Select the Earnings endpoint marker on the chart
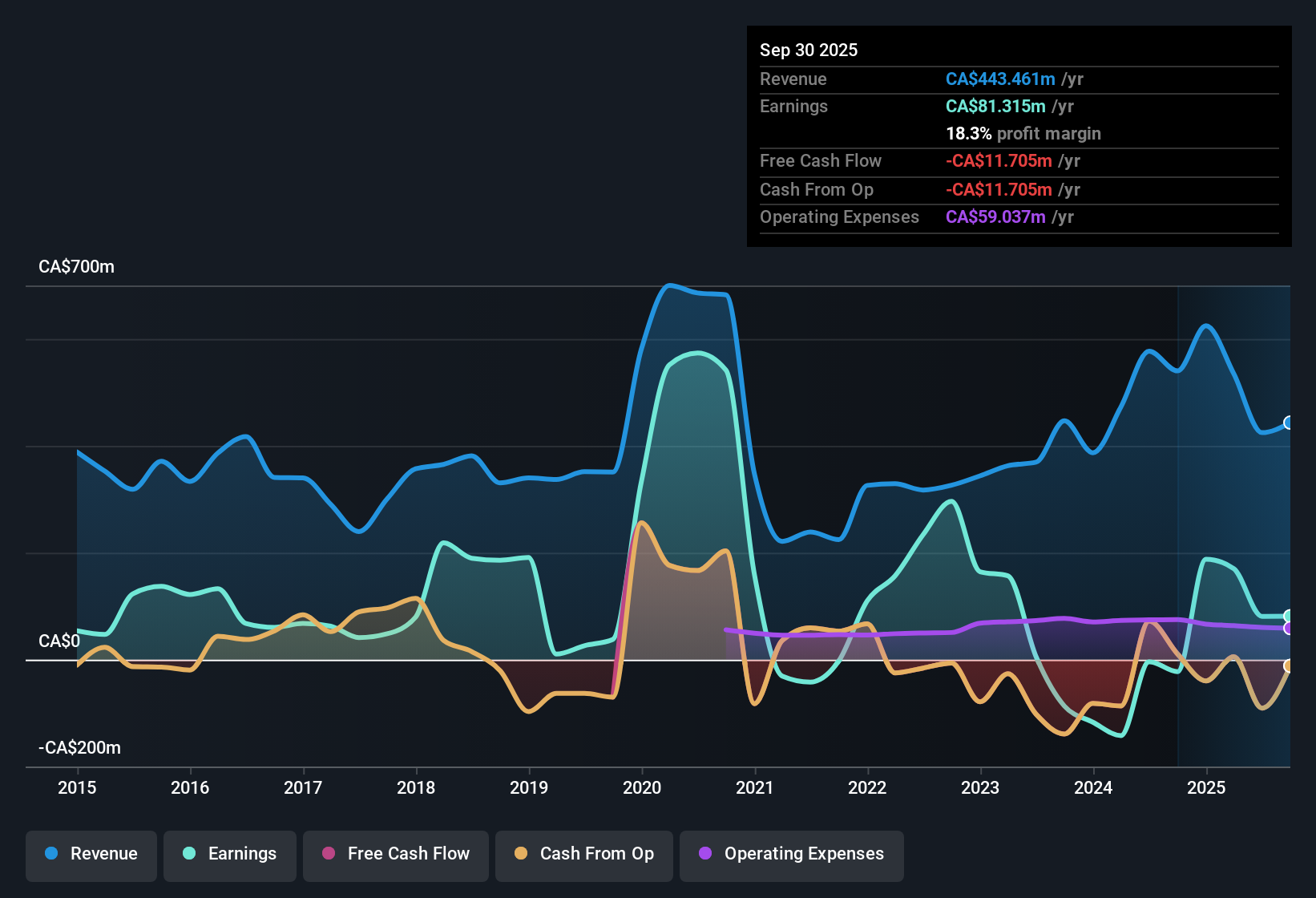Screen dimensions: 1316x898 1289,613
